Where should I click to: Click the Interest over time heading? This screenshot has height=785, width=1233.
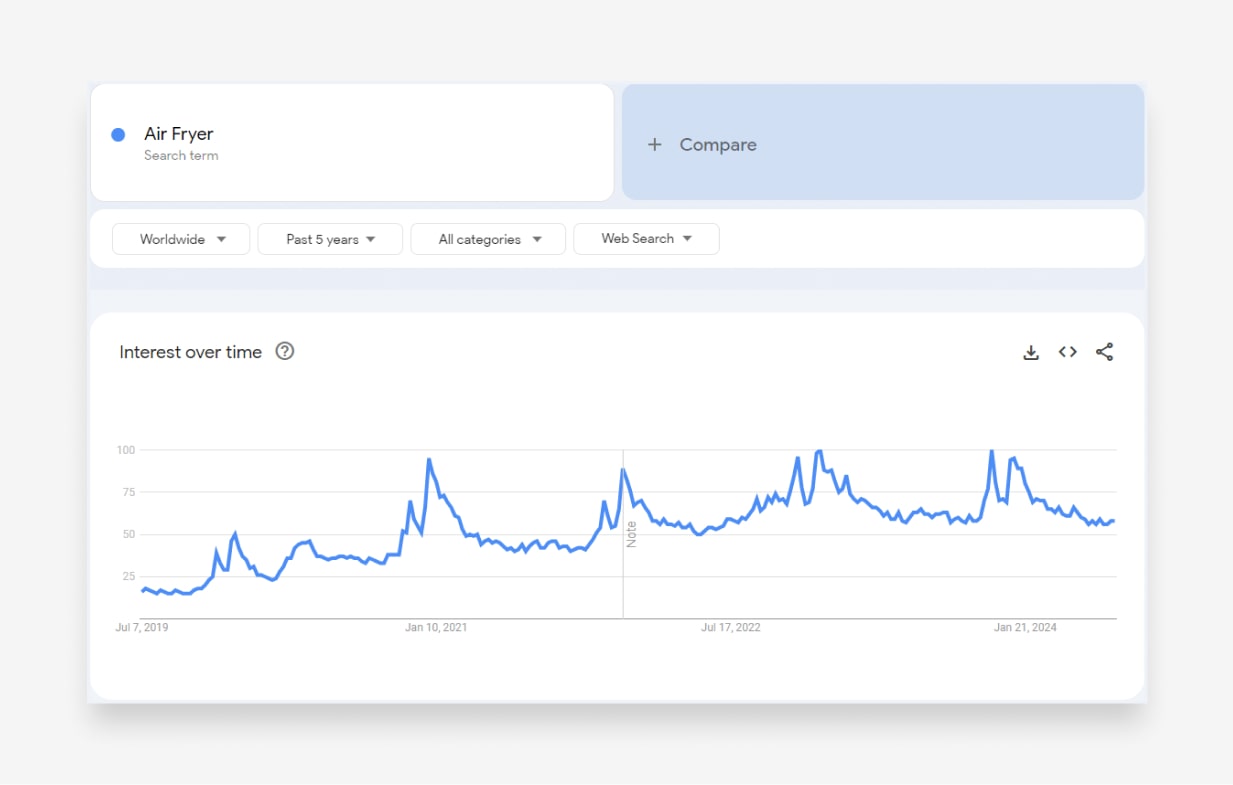click(190, 352)
